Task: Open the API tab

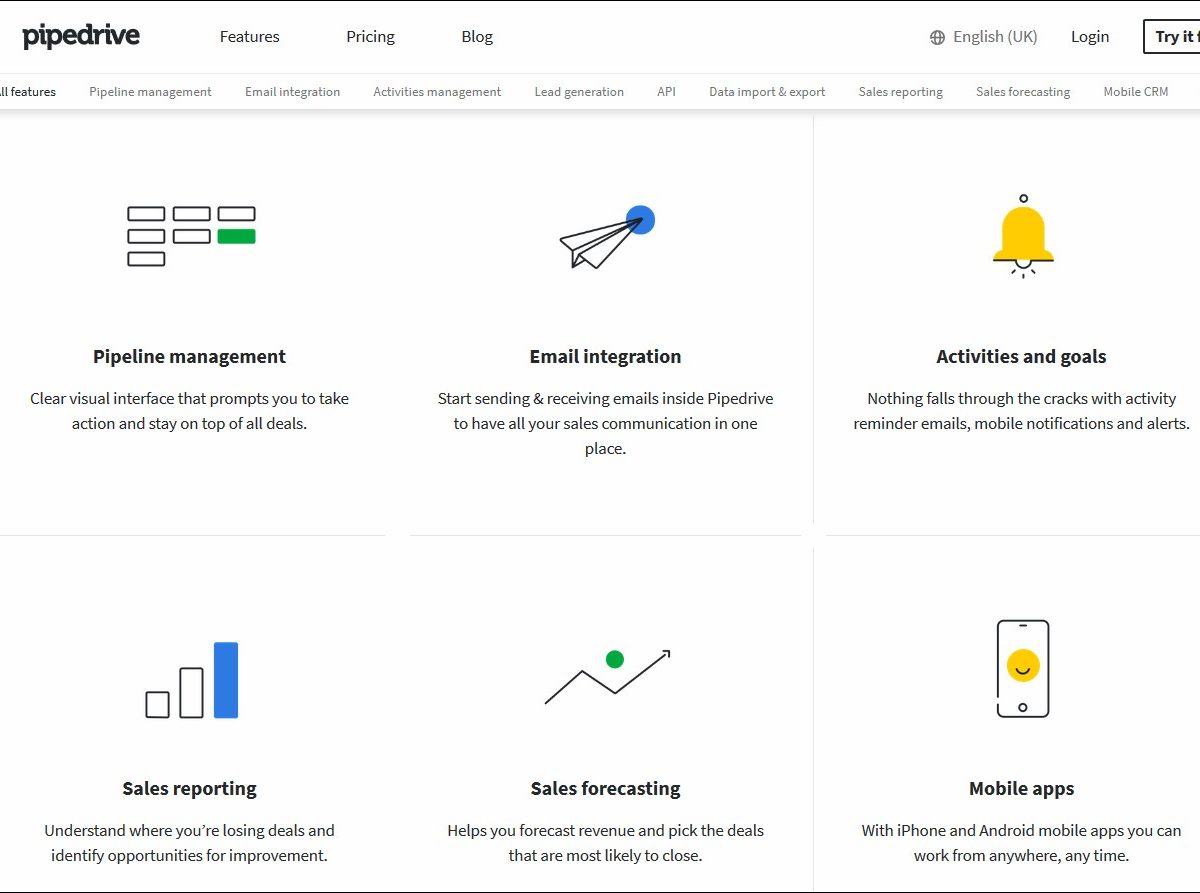Action: point(666,92)
